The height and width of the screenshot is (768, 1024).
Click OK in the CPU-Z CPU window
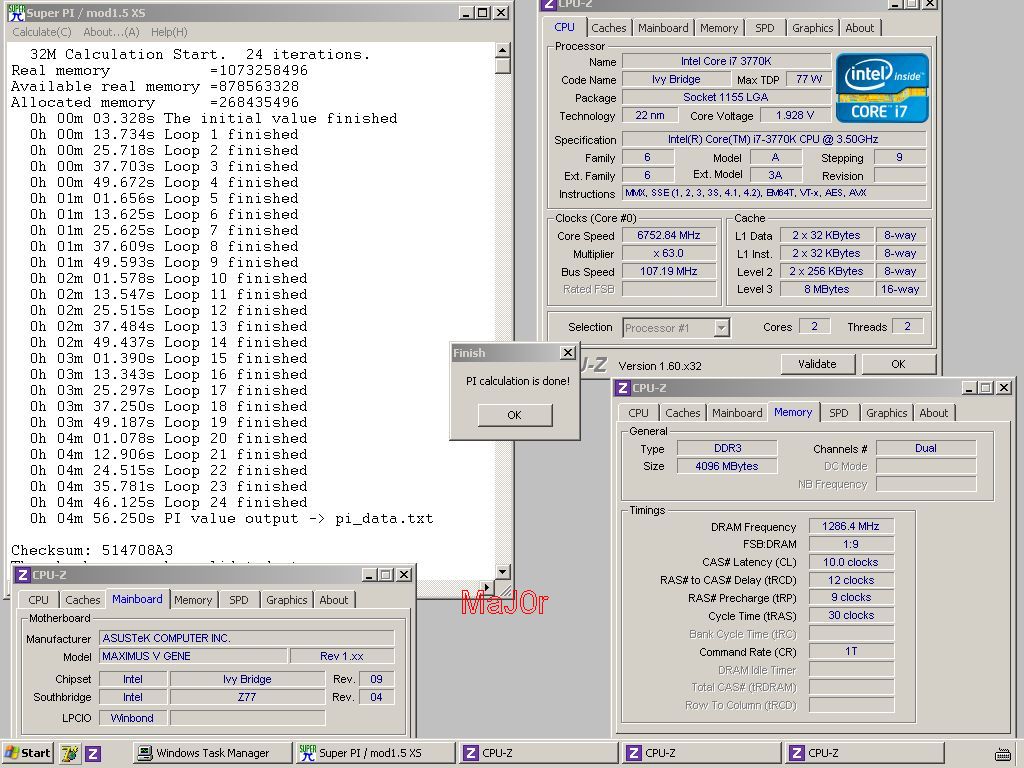pyautogui.click(x=899, y=364)
